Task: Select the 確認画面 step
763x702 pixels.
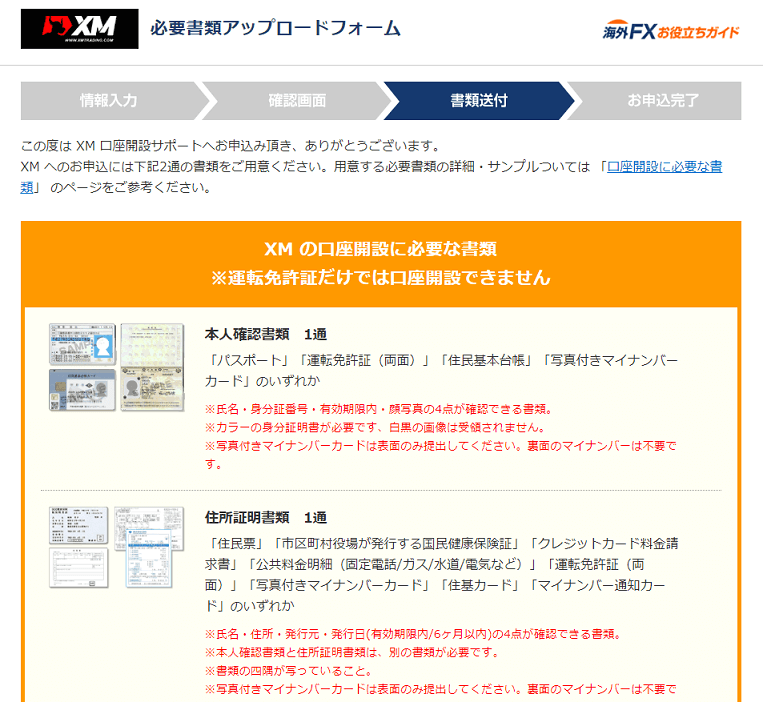Action: [297, 101]
